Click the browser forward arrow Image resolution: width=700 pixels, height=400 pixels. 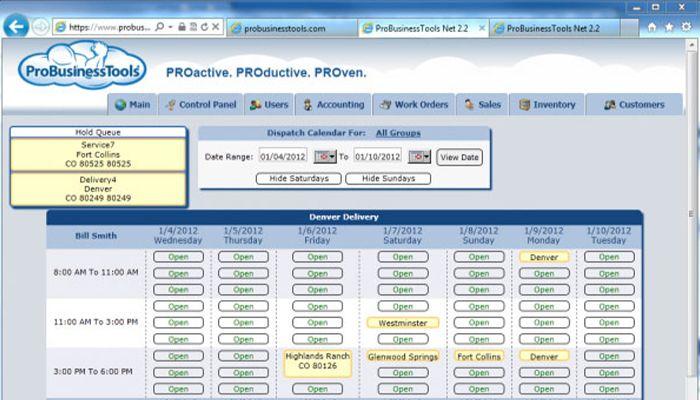pyautogui.click(x=41, y=27)
